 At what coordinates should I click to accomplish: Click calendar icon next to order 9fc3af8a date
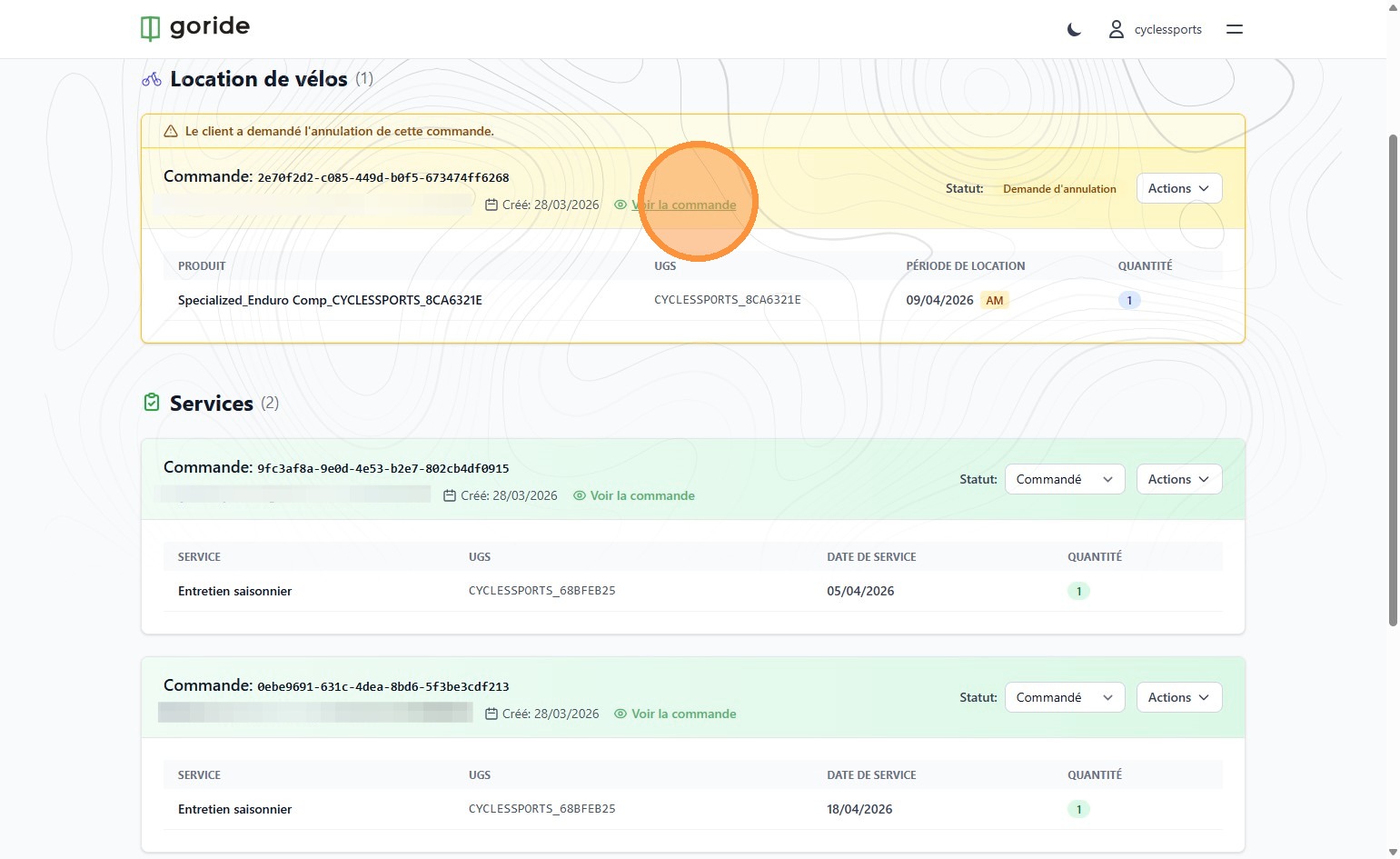450,496
